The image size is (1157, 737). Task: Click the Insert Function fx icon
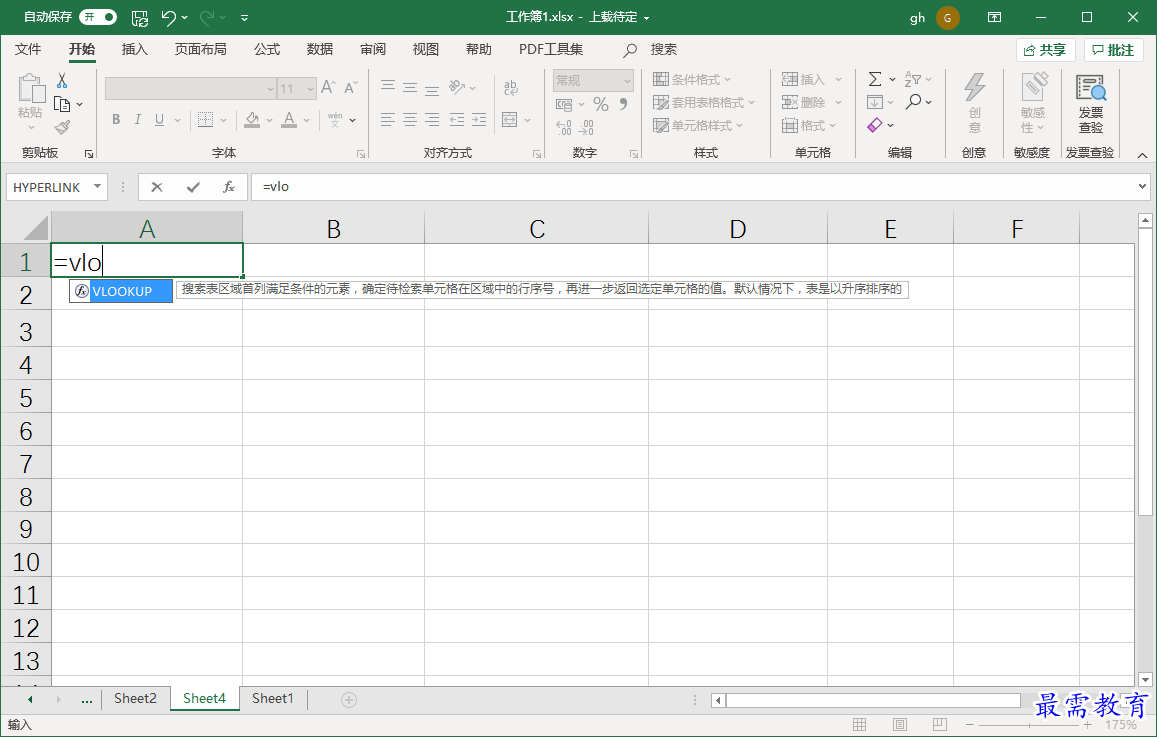[229, 187]
